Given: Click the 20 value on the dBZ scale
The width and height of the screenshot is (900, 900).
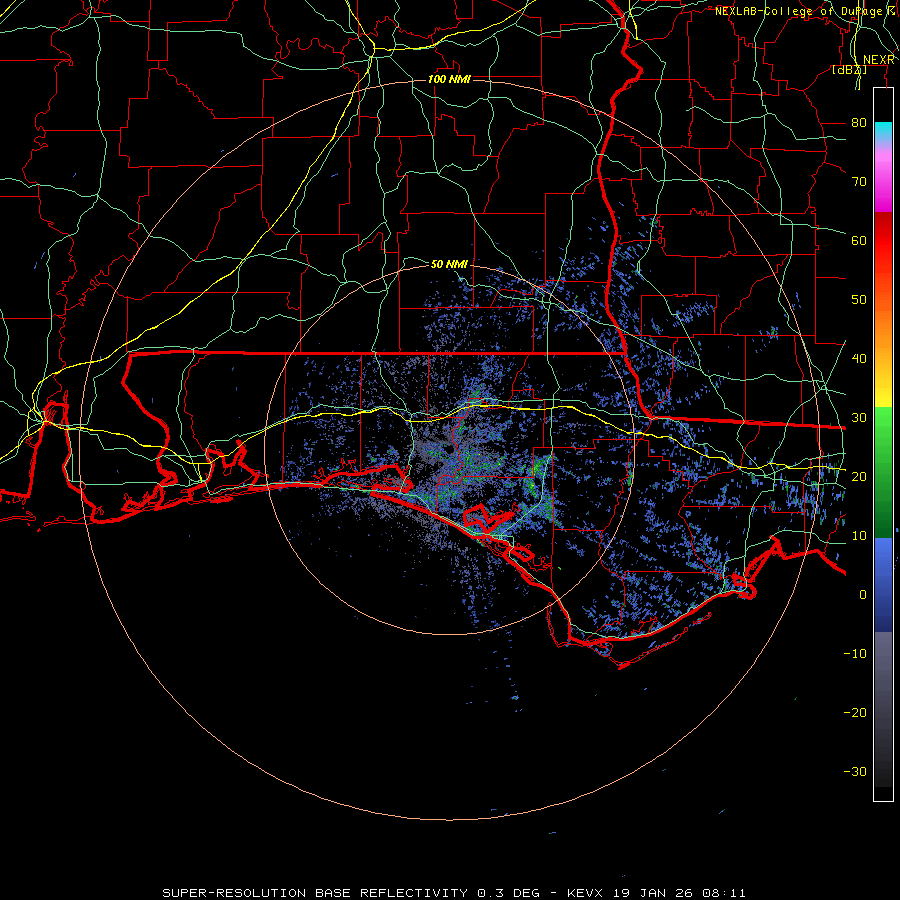Looking at the screenshot, I should pos(859,476).
